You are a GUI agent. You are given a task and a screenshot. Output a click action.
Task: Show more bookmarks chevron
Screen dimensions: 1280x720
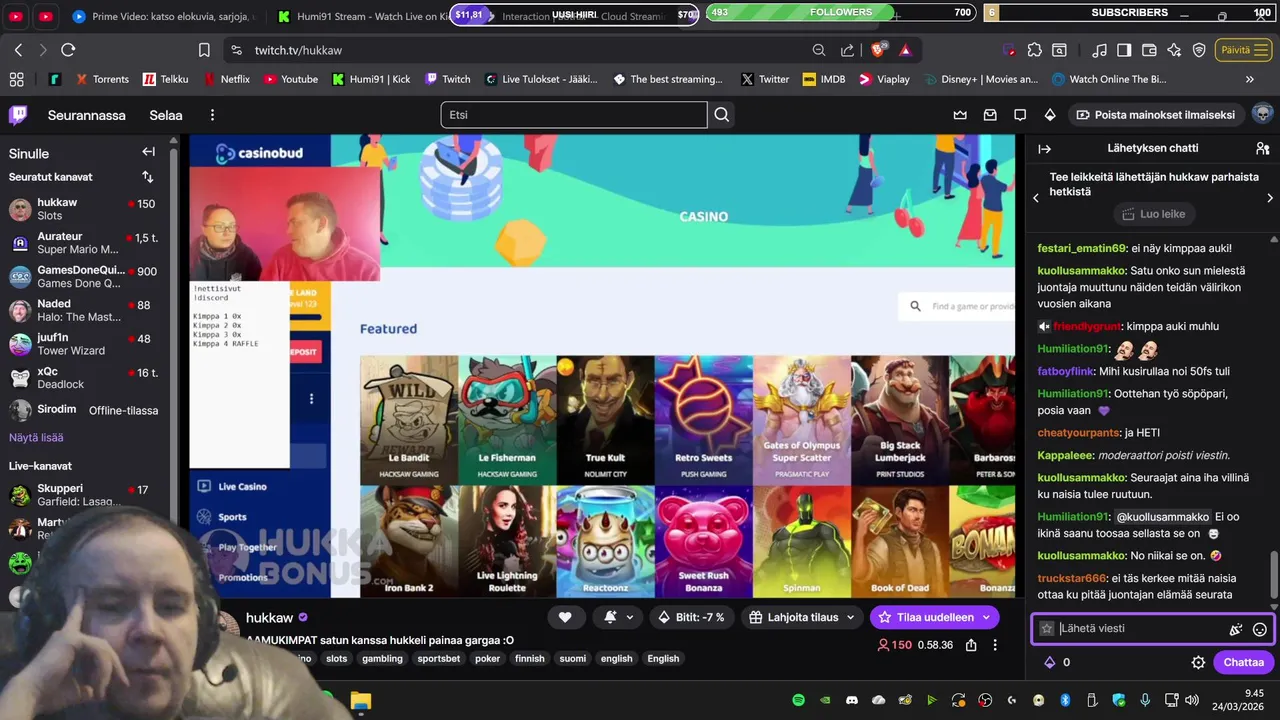point(1250,79)
